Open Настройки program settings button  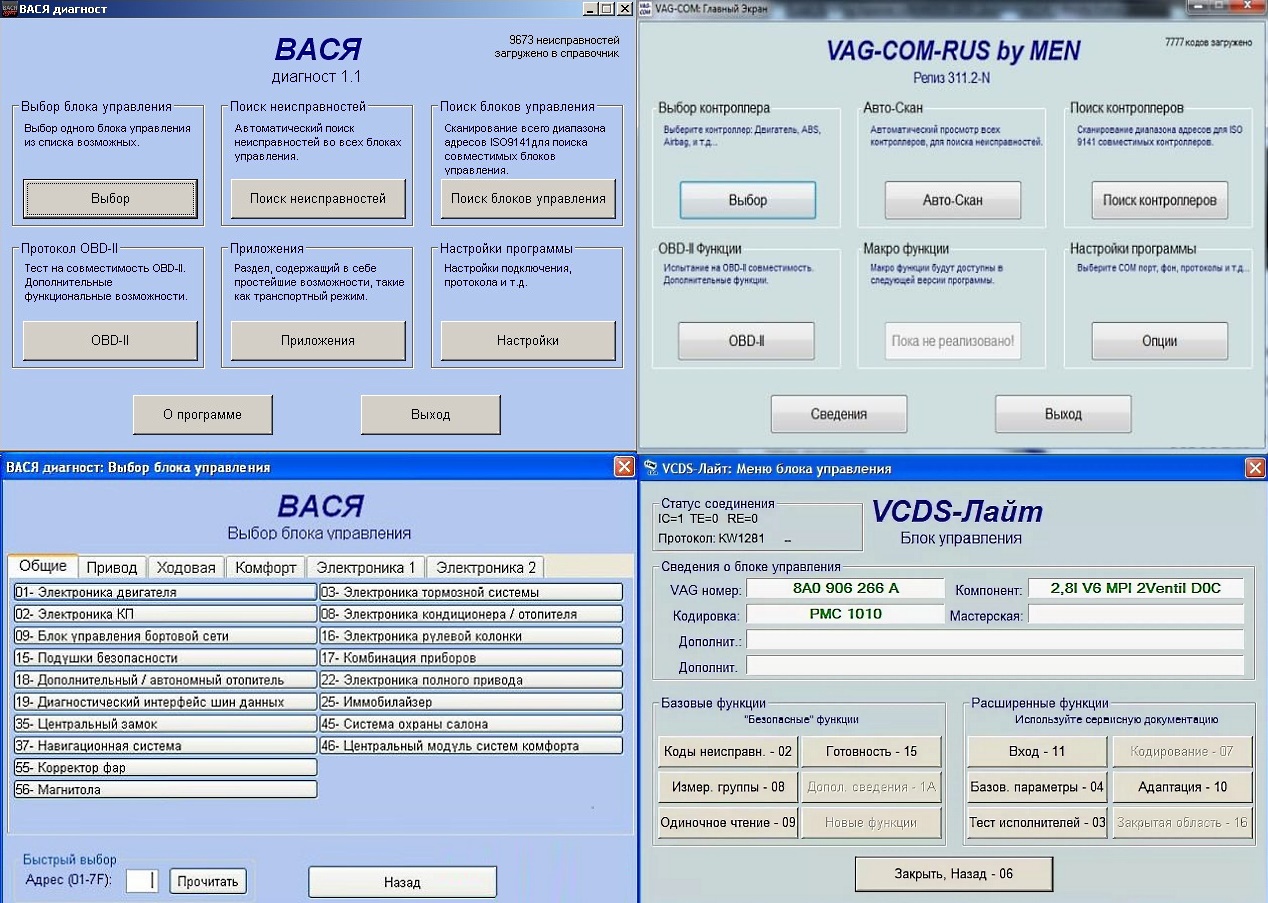pyautogui.click(x=528, y=340)
